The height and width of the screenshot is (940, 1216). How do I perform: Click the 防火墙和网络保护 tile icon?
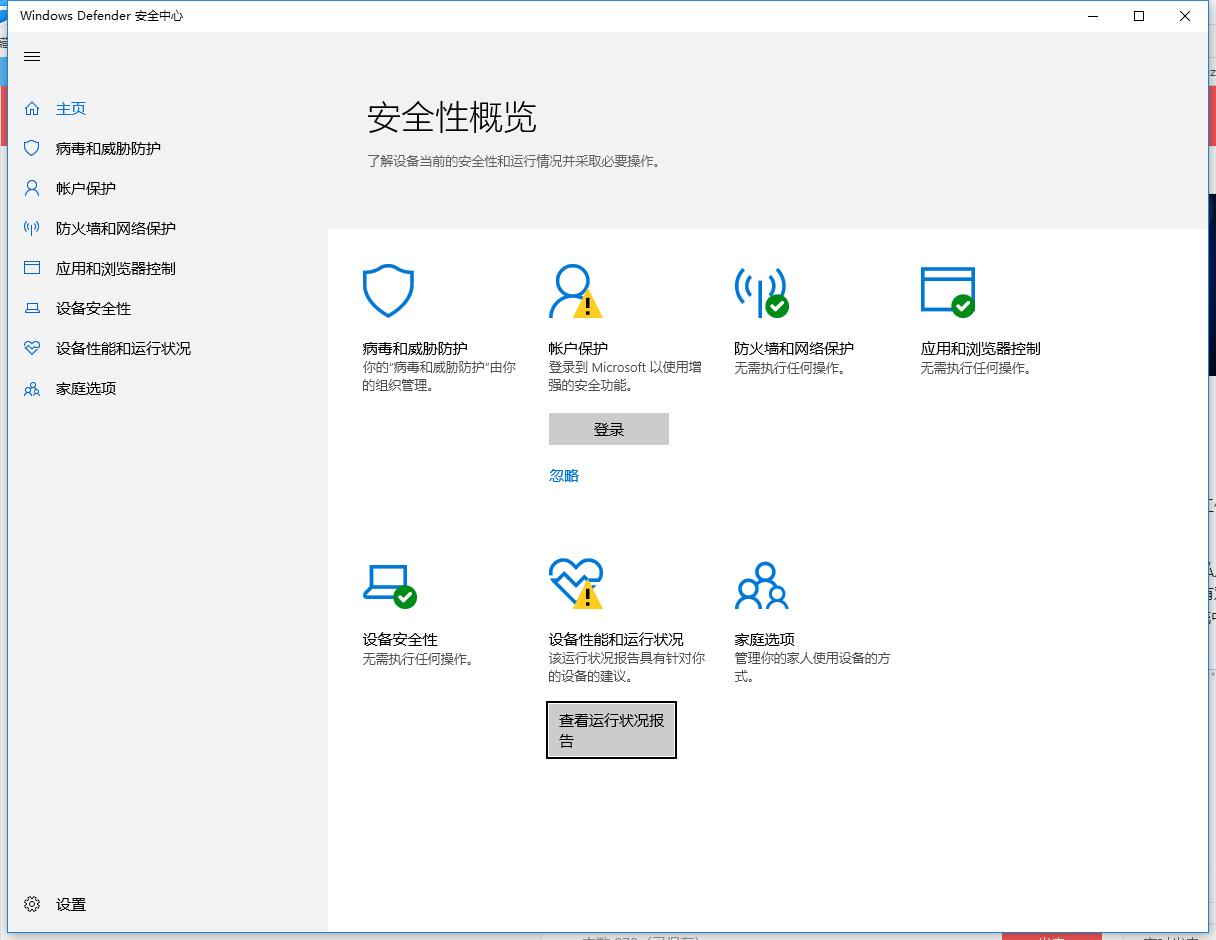click(762, 291)
